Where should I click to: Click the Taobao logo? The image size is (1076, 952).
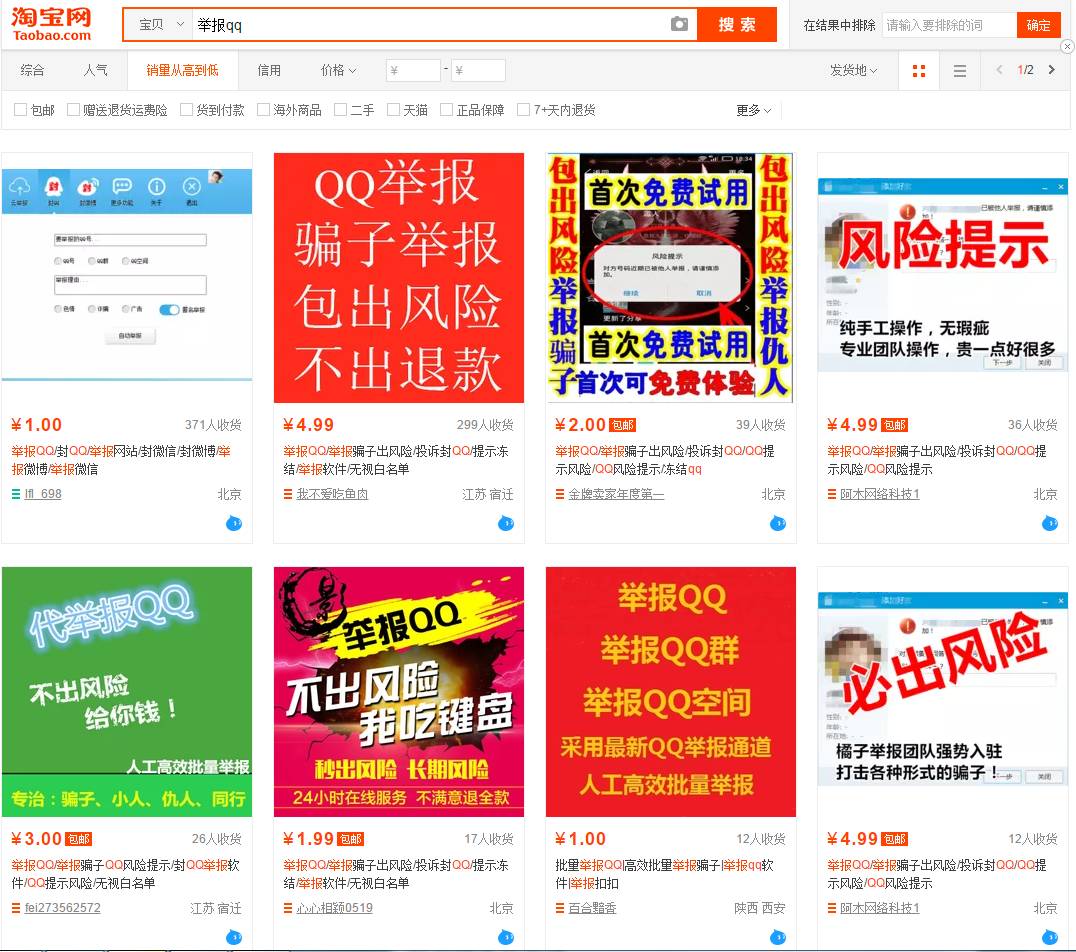coord(51,24)
